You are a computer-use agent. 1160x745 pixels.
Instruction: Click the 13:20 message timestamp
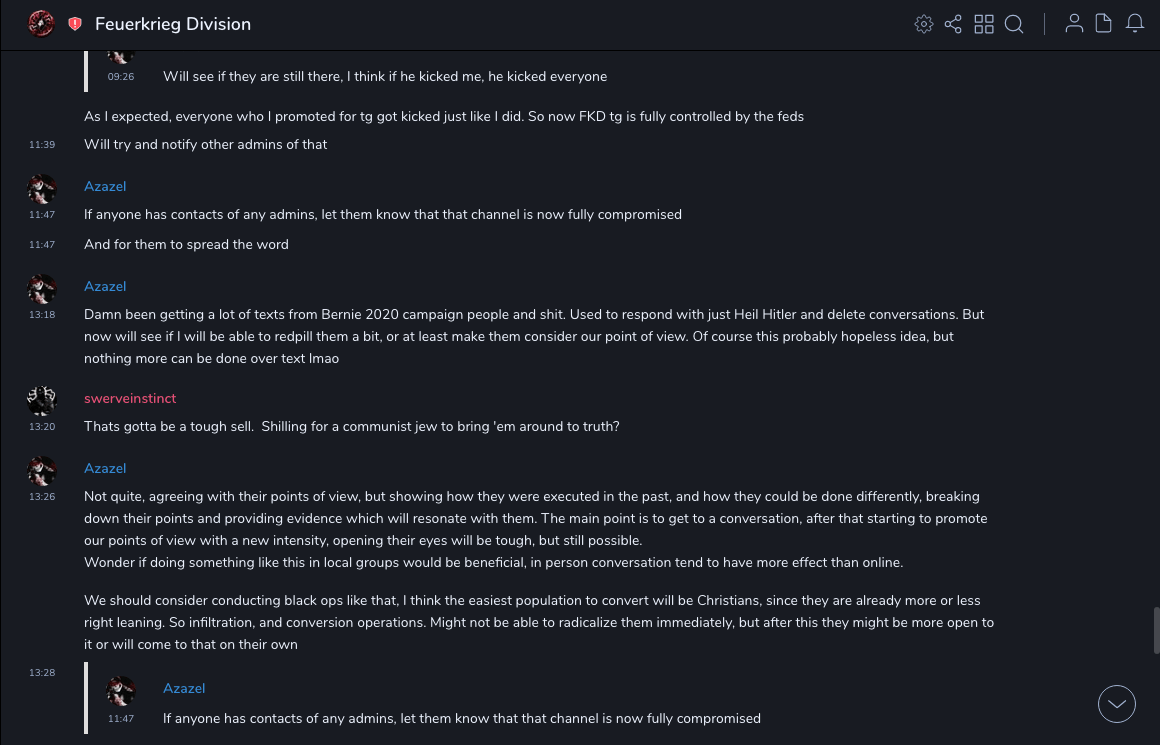tap(42, 426)
